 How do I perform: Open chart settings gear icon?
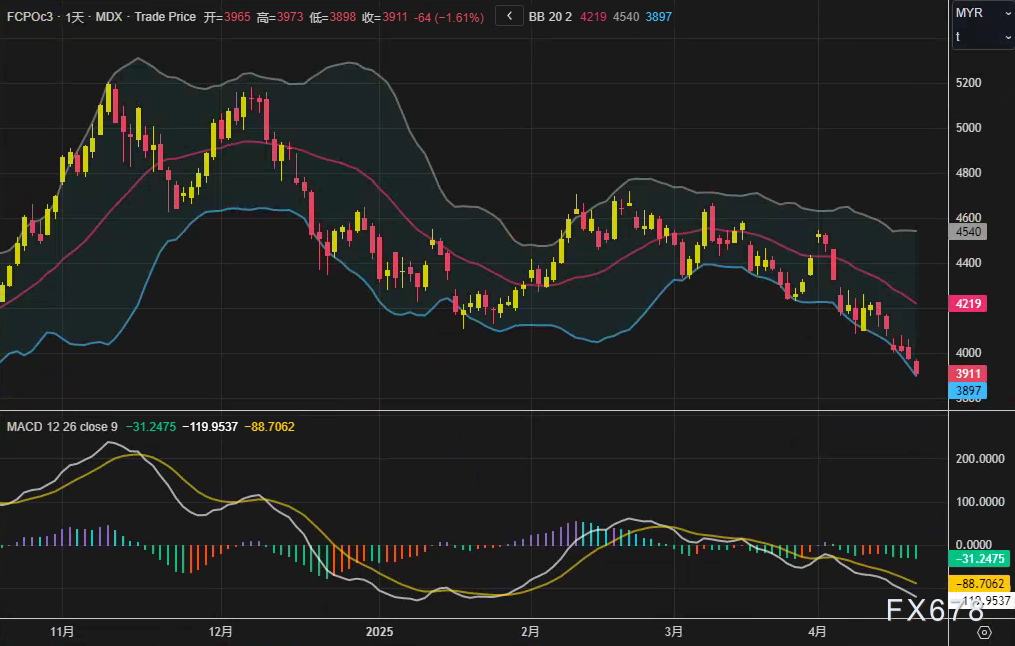(984, 632)
